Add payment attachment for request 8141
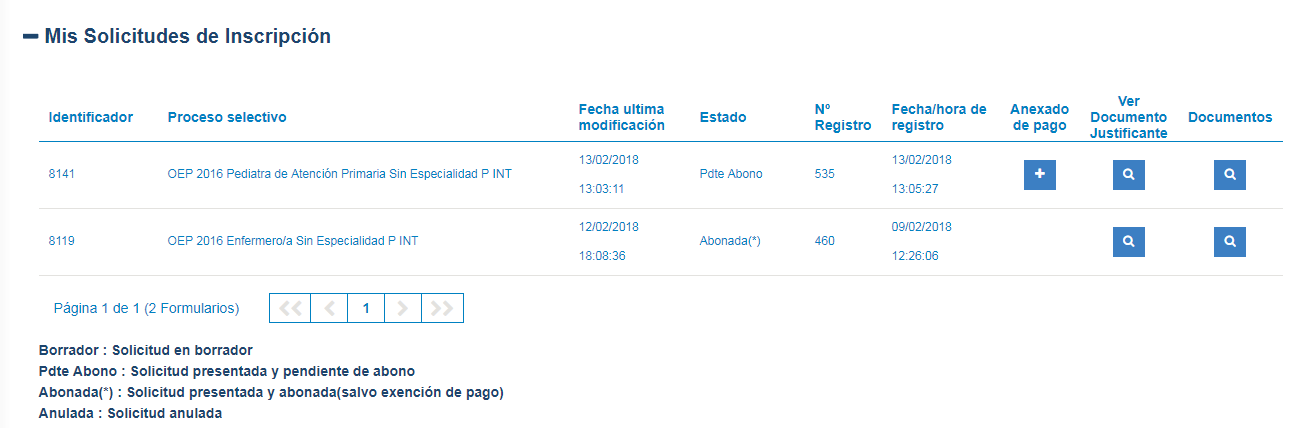The width and height of the screenshot is (1297, 428). point(1040,174)
